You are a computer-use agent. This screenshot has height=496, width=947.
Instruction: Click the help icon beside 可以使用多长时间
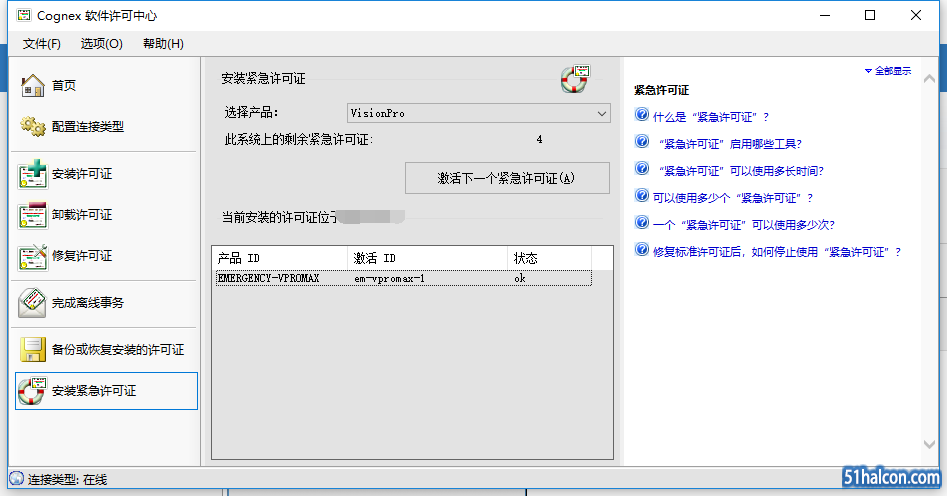pos(641,168)
